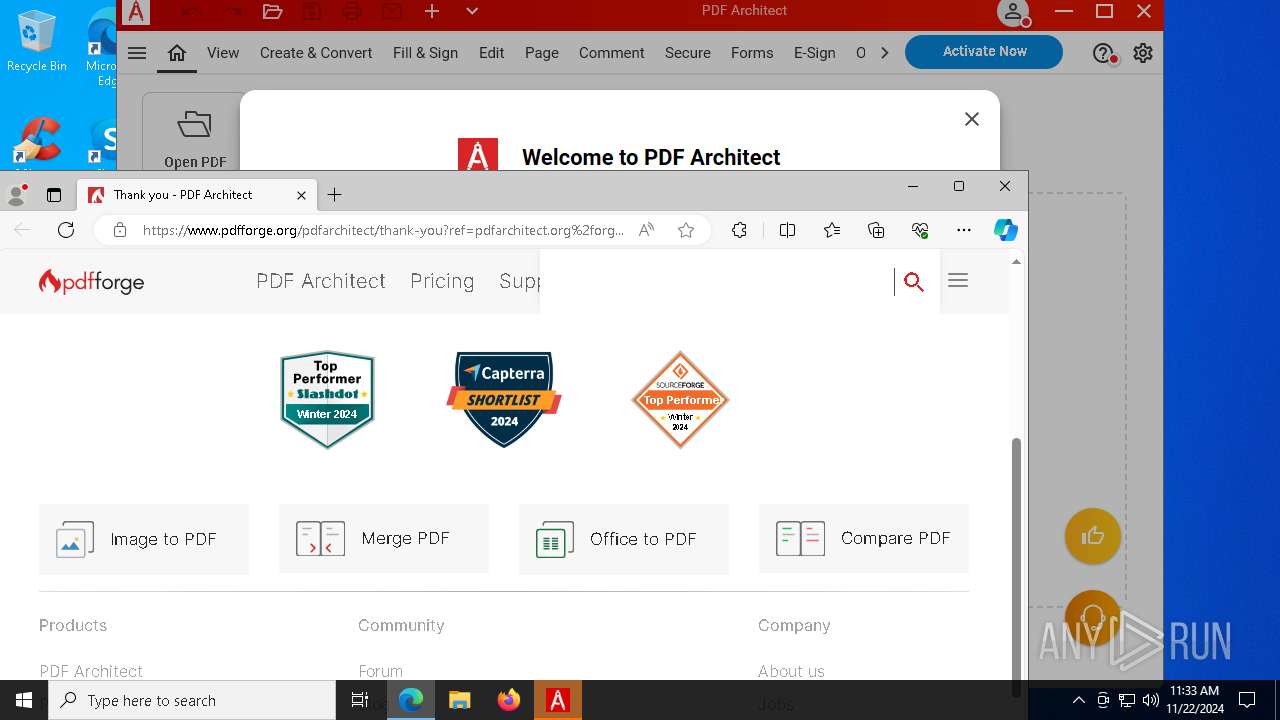The width and height of the screenshot is (1280, 720).
Task: Click the Image to PDF card
Action: click(x=144, y=539)
